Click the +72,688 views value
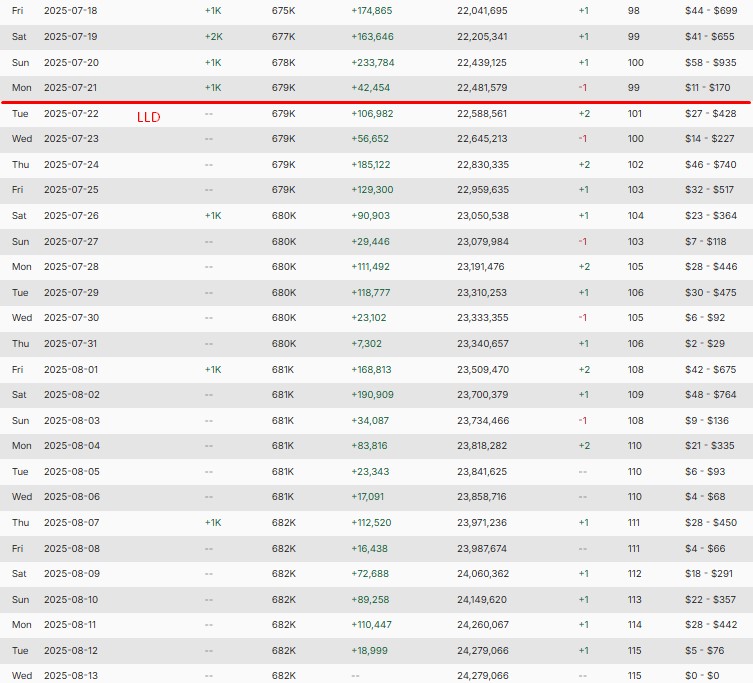 [370, 573]
